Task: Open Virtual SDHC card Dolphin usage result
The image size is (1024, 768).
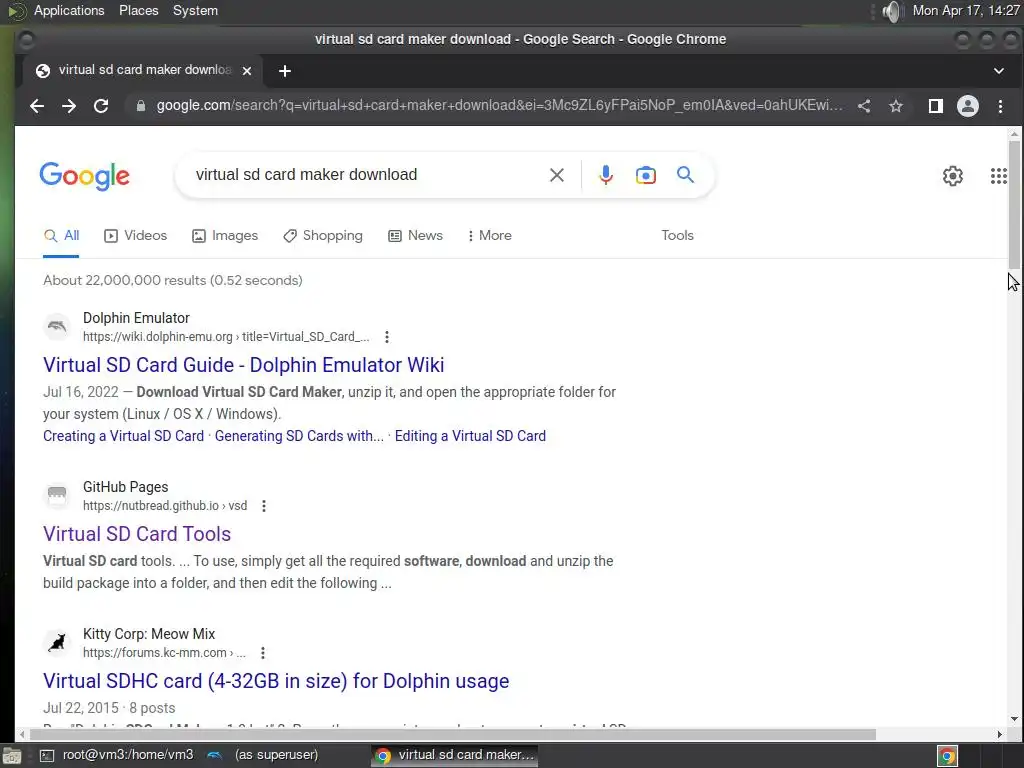Action: tap(276, 681)
